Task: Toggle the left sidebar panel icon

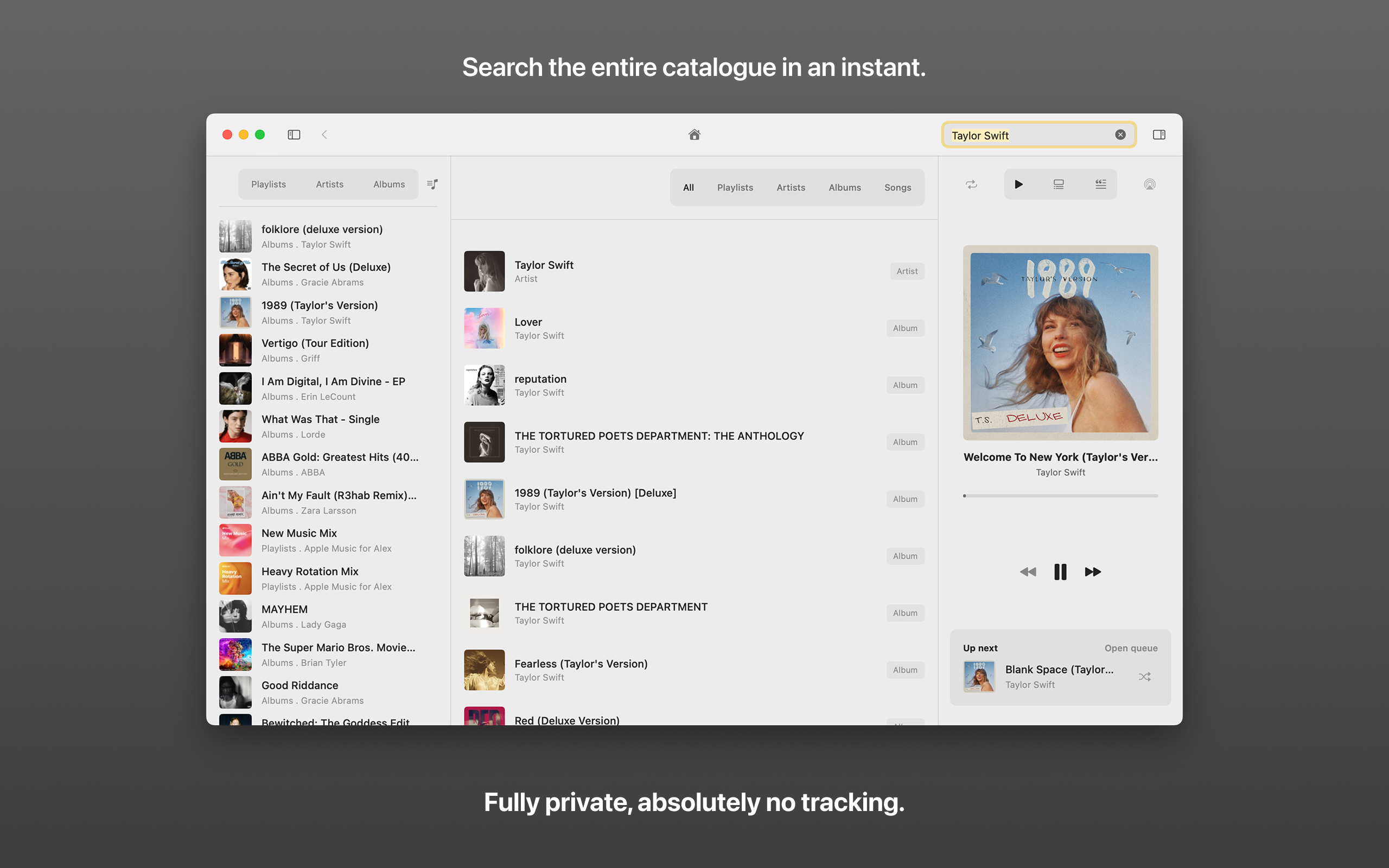Action: 294,135
